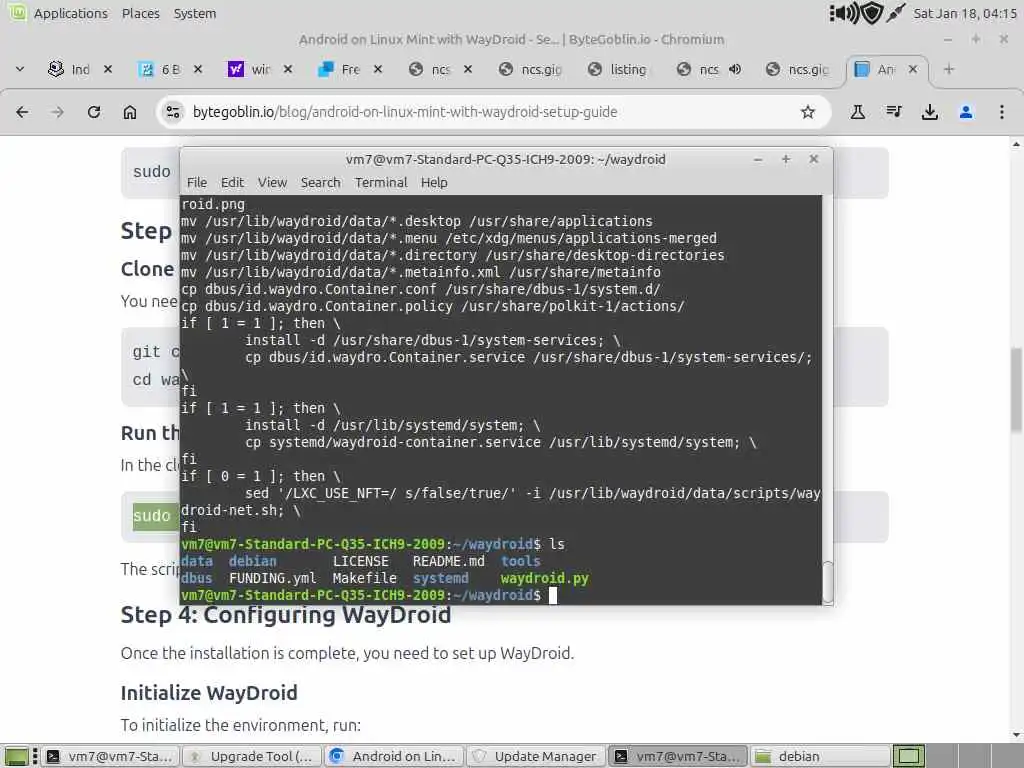This screenshot has height=768, width=1024.
Task: Bookmark this page with the star
Action: pos(808,112)
